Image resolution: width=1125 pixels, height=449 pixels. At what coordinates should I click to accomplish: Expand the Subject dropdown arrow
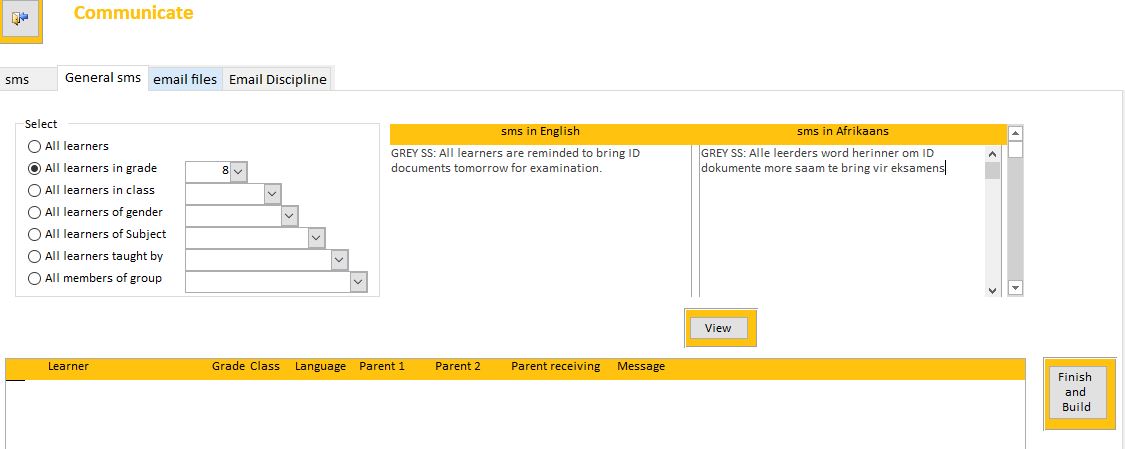point(316,238)
